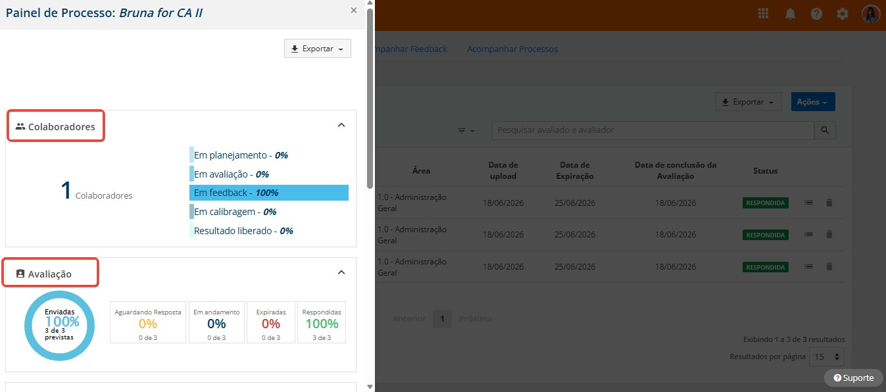Open the apps grid icon

pos(763,14)
